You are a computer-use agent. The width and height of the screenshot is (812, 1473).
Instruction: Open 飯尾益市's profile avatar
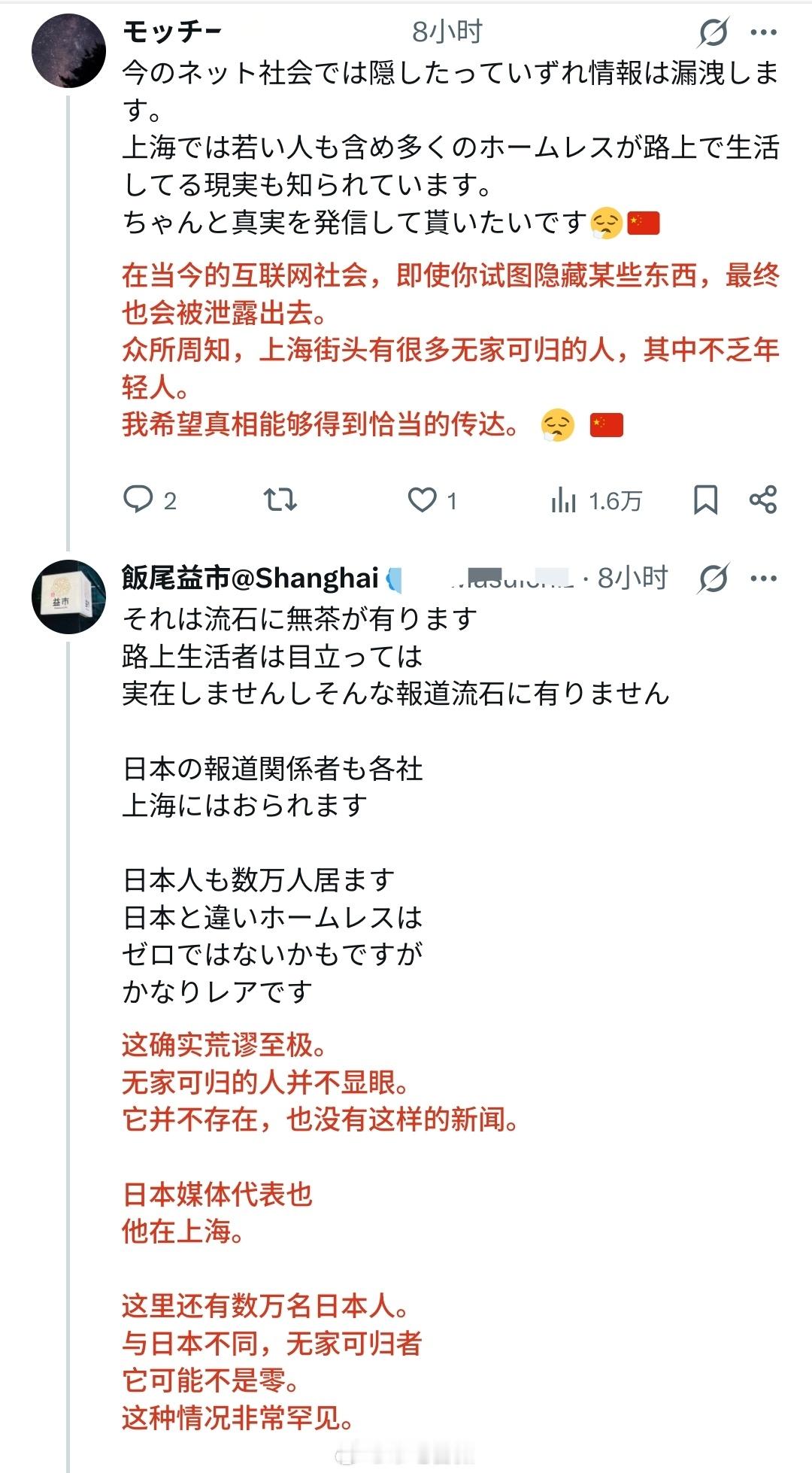pos(68,597)
